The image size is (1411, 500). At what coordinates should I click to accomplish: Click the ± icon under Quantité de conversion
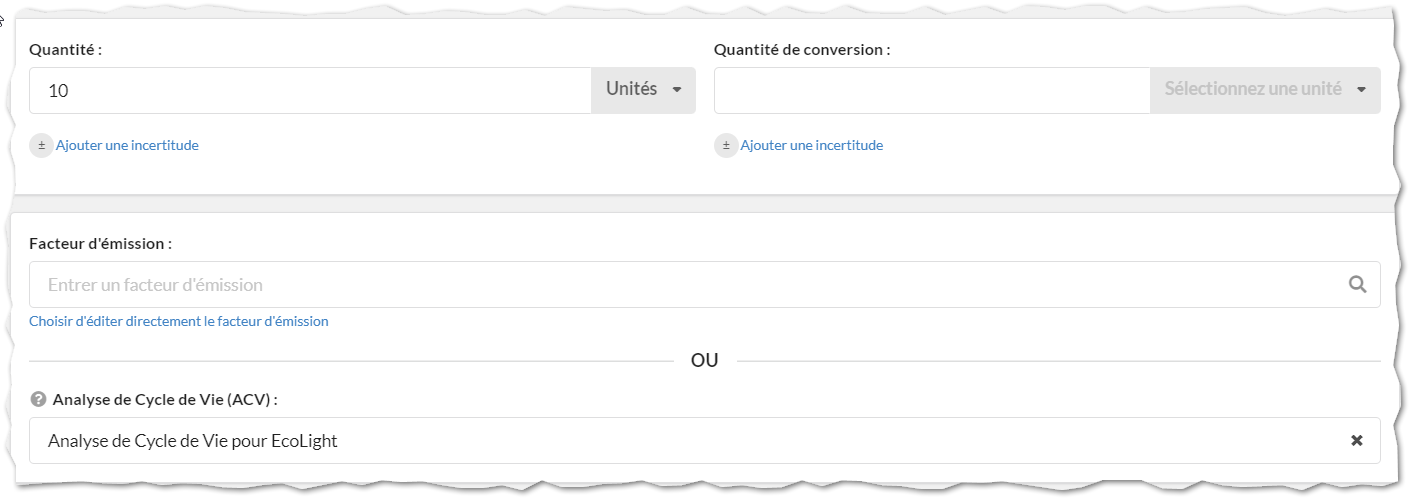tap(726, 145)
